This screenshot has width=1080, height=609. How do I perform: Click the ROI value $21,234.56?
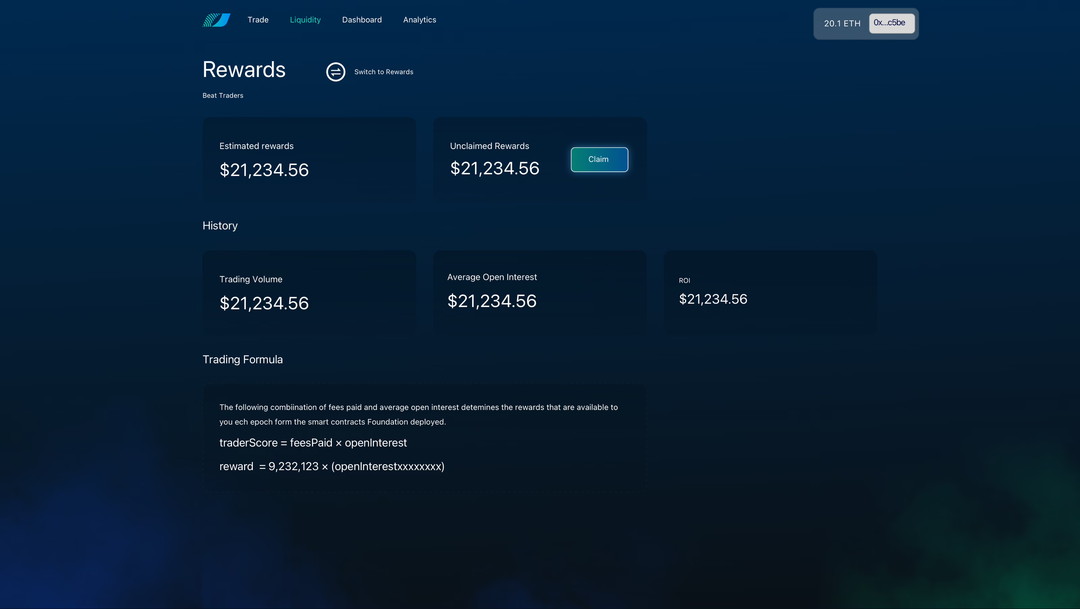[713, 299]
